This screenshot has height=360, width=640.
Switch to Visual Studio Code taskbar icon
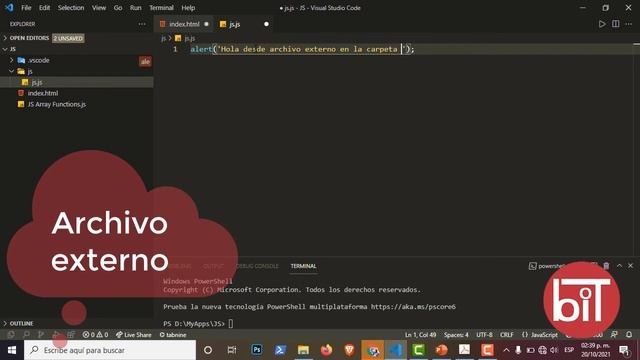(396, 350)
